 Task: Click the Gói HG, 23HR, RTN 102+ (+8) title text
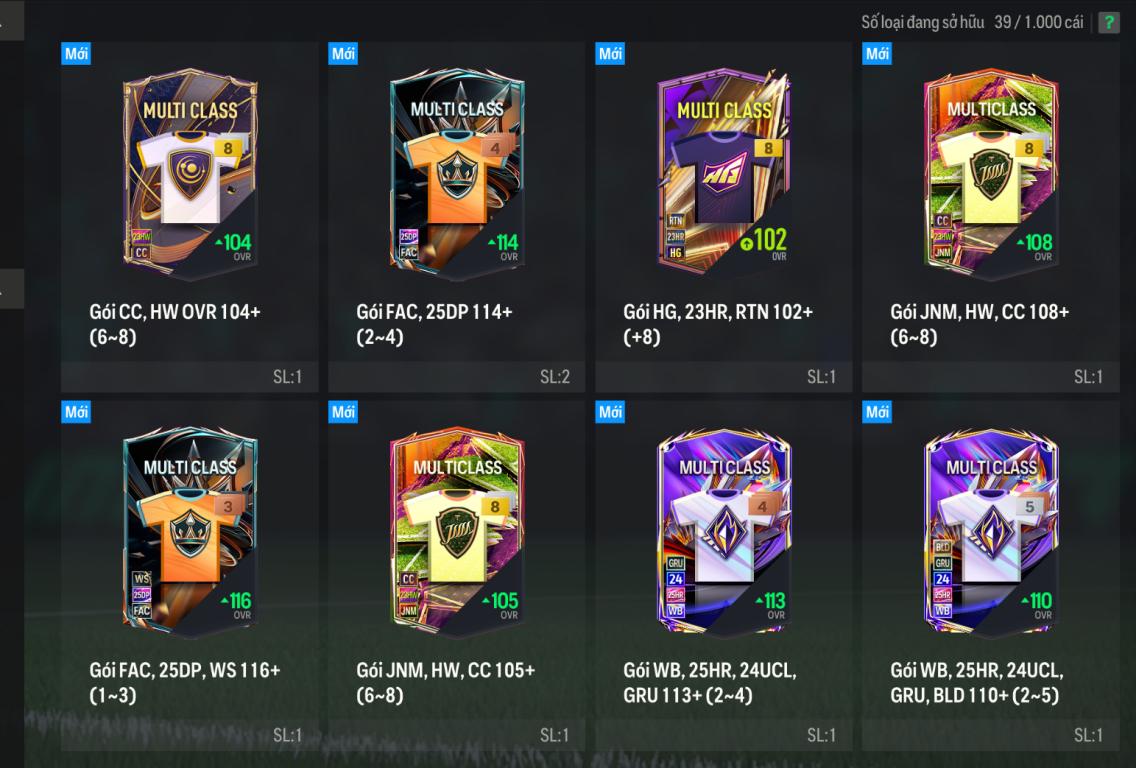coord(718,324)
